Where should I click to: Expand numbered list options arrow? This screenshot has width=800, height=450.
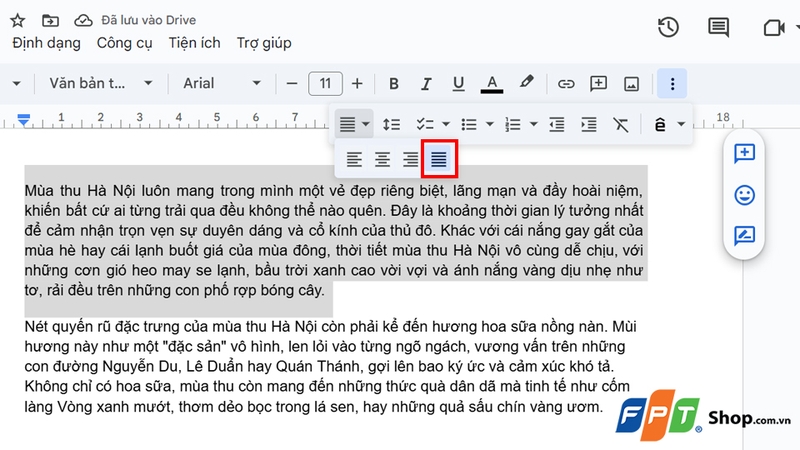533,124
